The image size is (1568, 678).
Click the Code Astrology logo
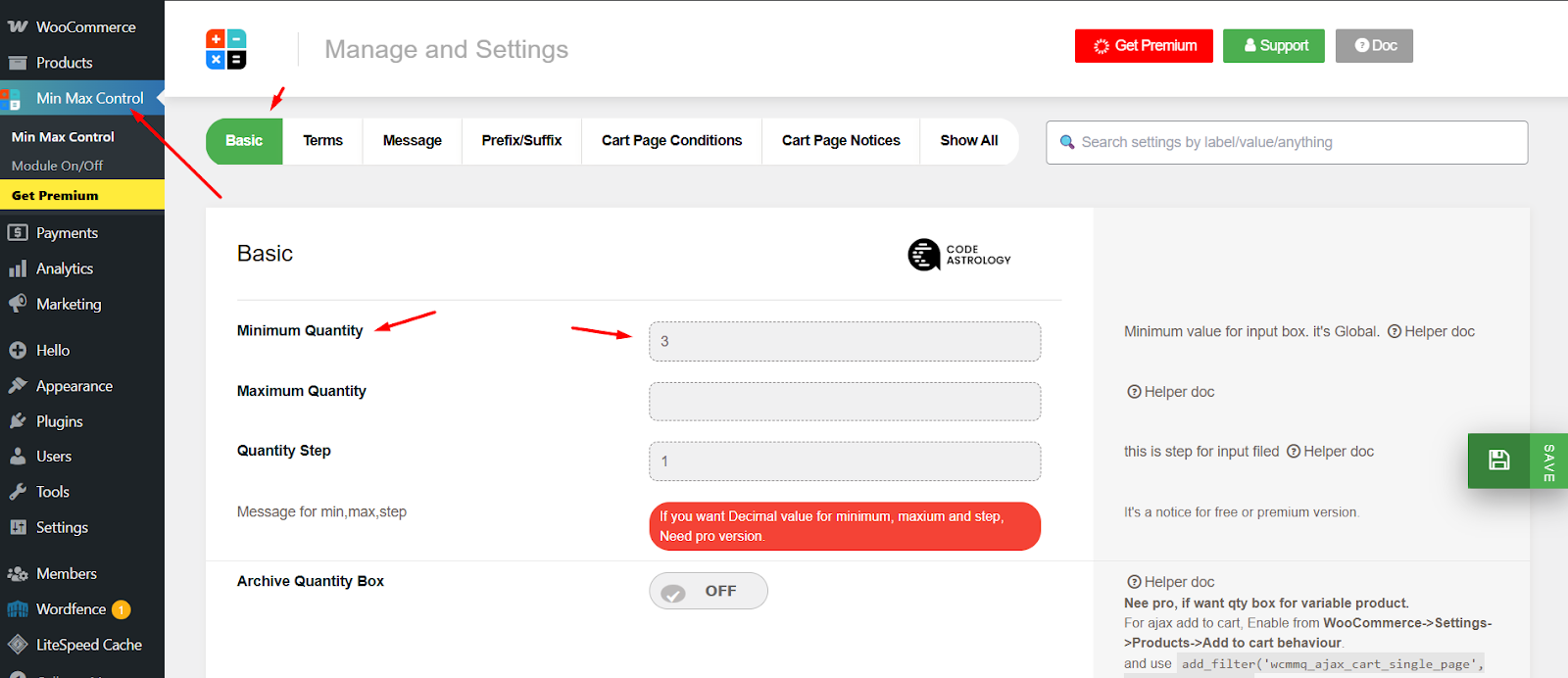[x=959, y=255]
